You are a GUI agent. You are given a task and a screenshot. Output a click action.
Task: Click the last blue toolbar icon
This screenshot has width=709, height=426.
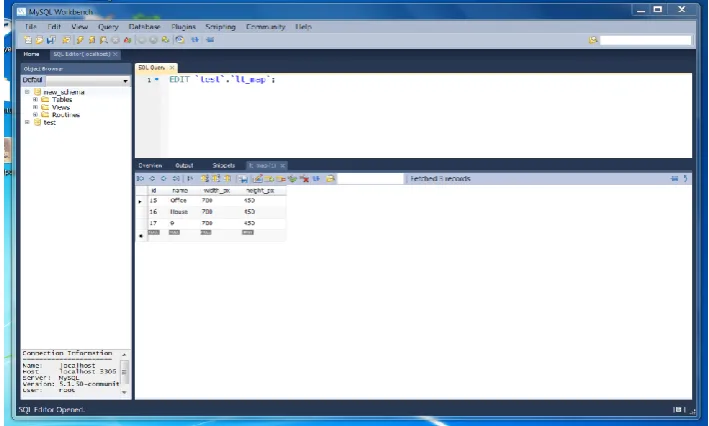coord(210,40)
